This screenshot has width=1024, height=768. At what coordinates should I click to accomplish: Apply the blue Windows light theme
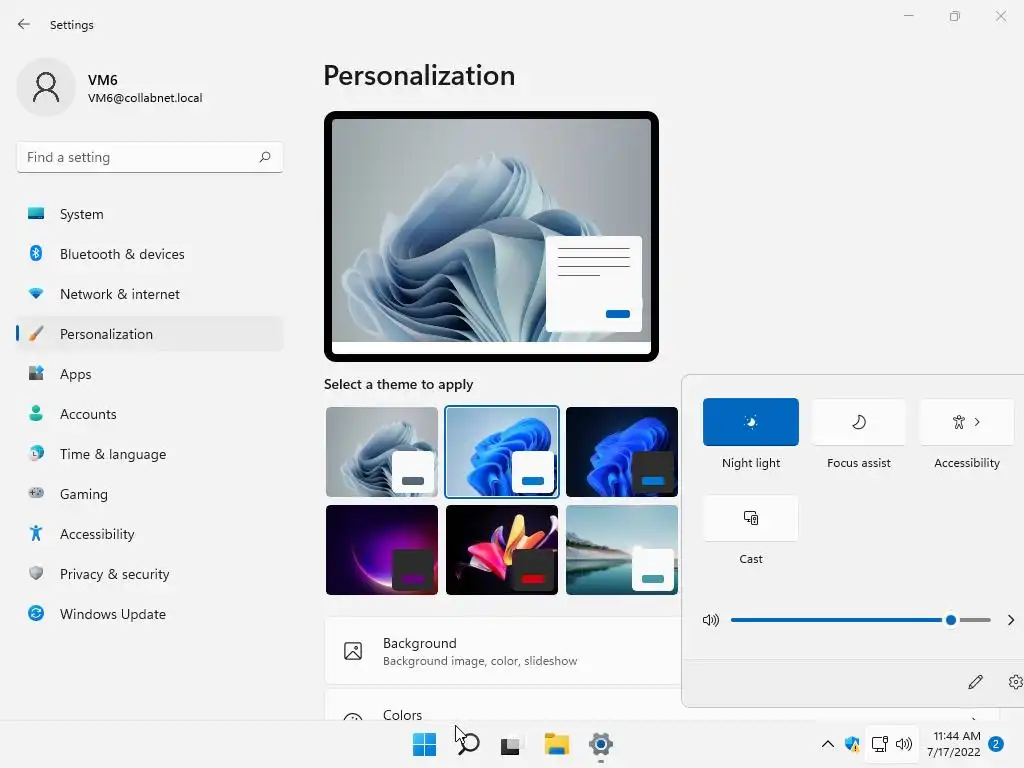click(x=502, y=452)
